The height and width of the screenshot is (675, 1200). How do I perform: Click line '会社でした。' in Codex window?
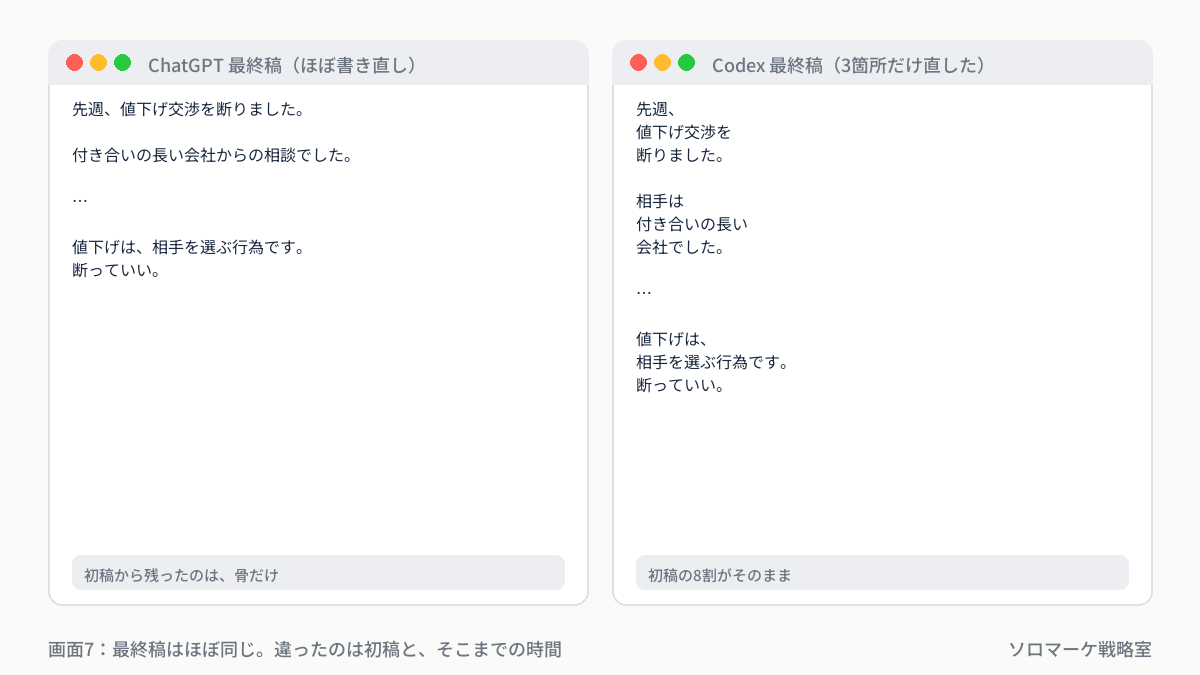tap(682, 247)
